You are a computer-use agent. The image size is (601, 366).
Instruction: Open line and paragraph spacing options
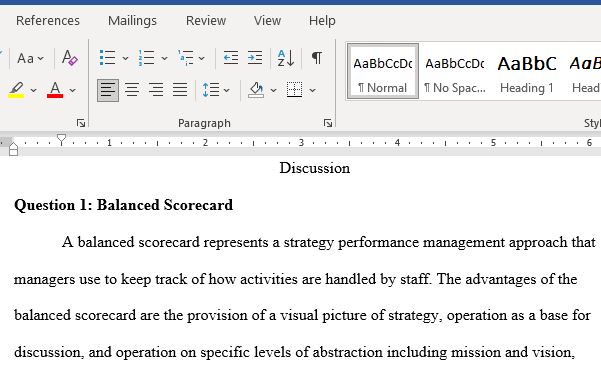211,90
